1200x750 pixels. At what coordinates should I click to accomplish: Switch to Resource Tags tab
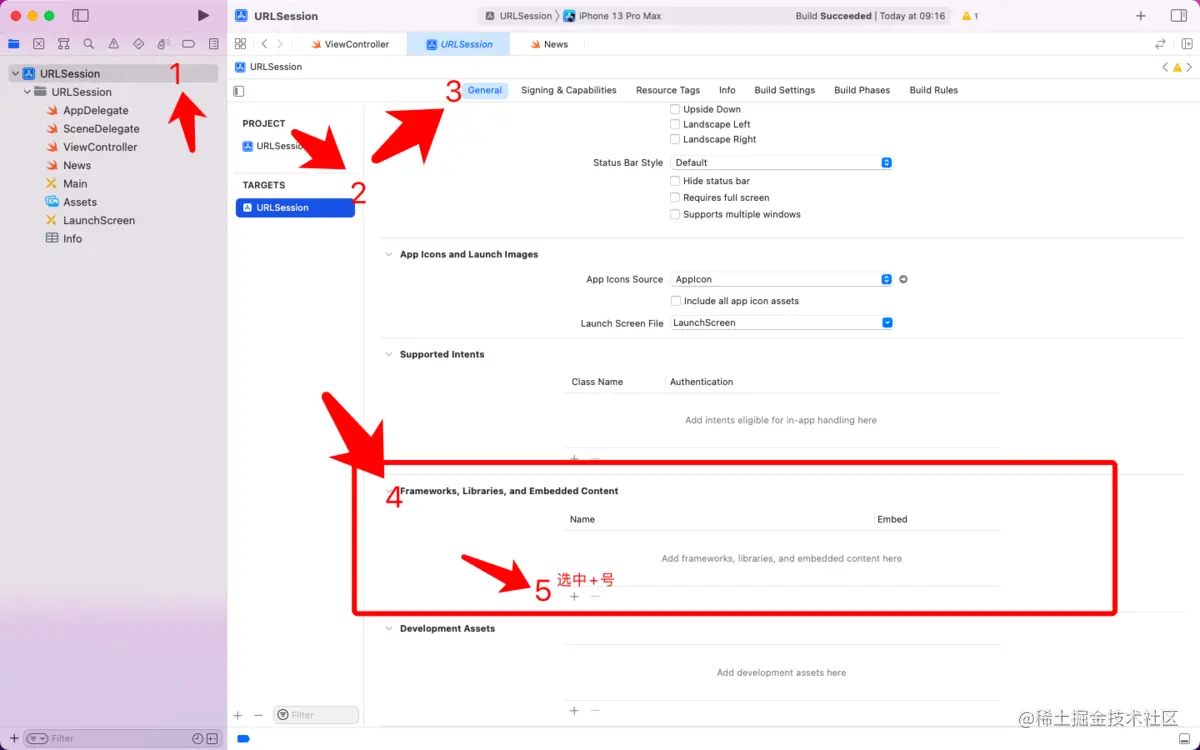point(668,90)
